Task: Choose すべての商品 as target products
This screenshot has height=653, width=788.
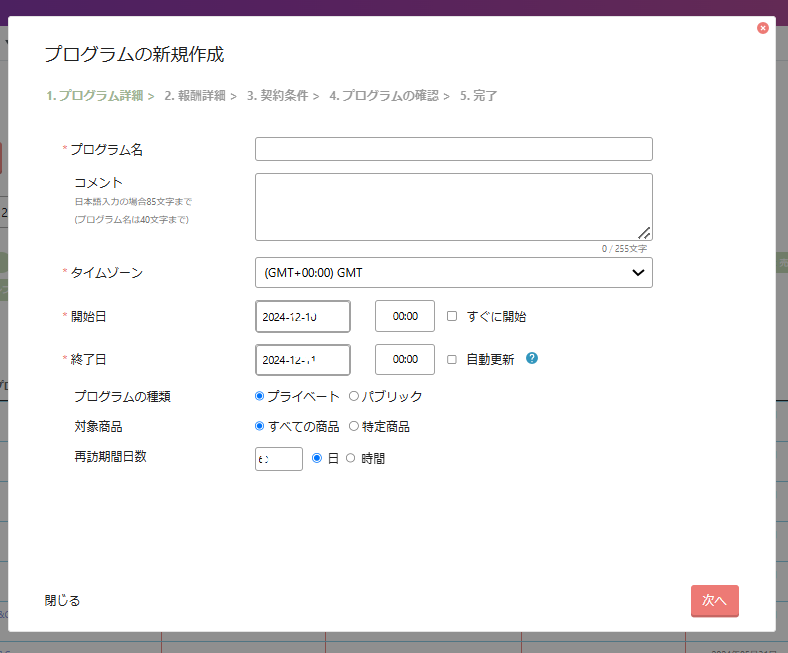Action: pyautogui.click(x=261, y=426)
